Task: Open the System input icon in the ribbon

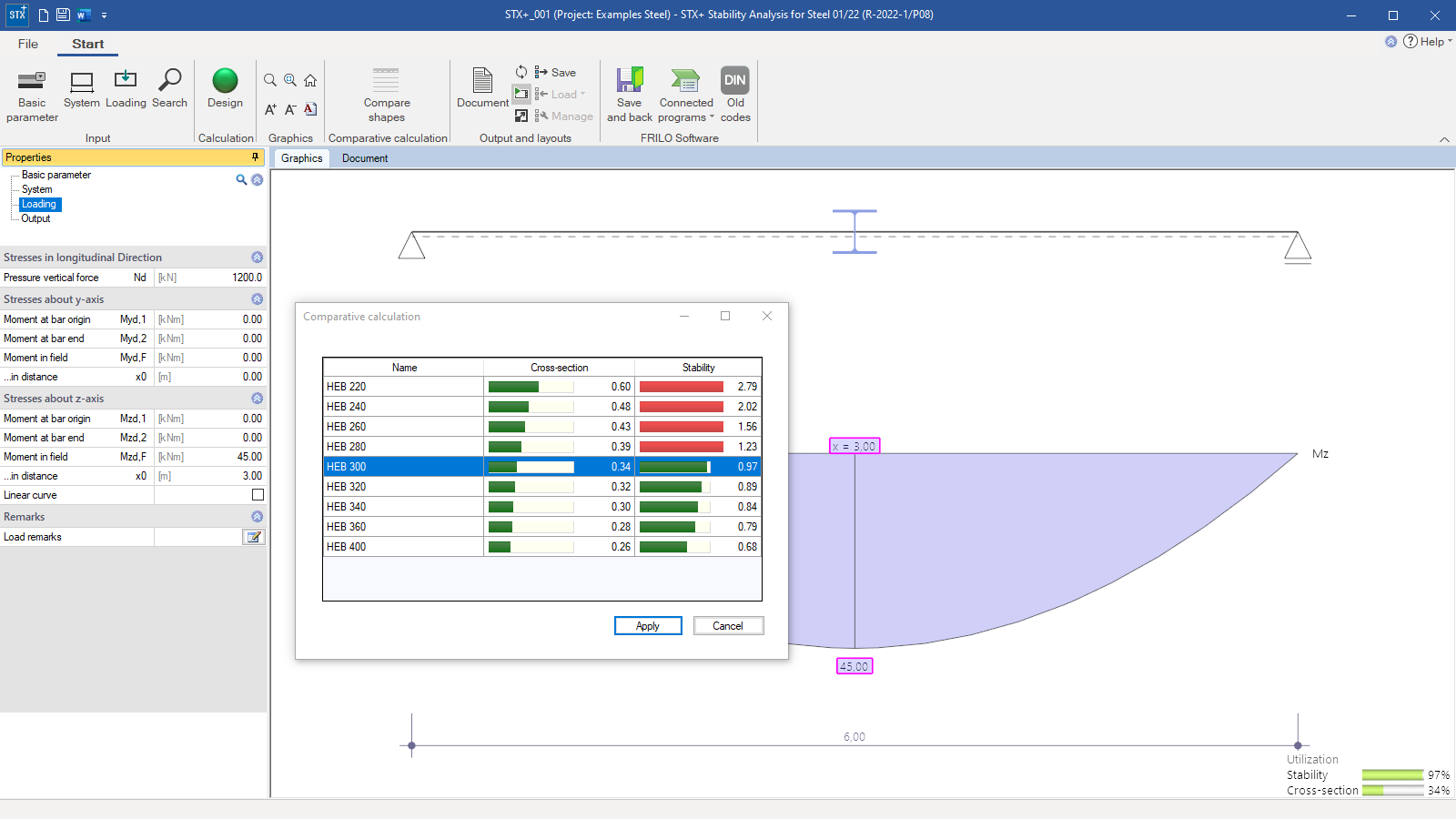Action: [x=82, y=88]
